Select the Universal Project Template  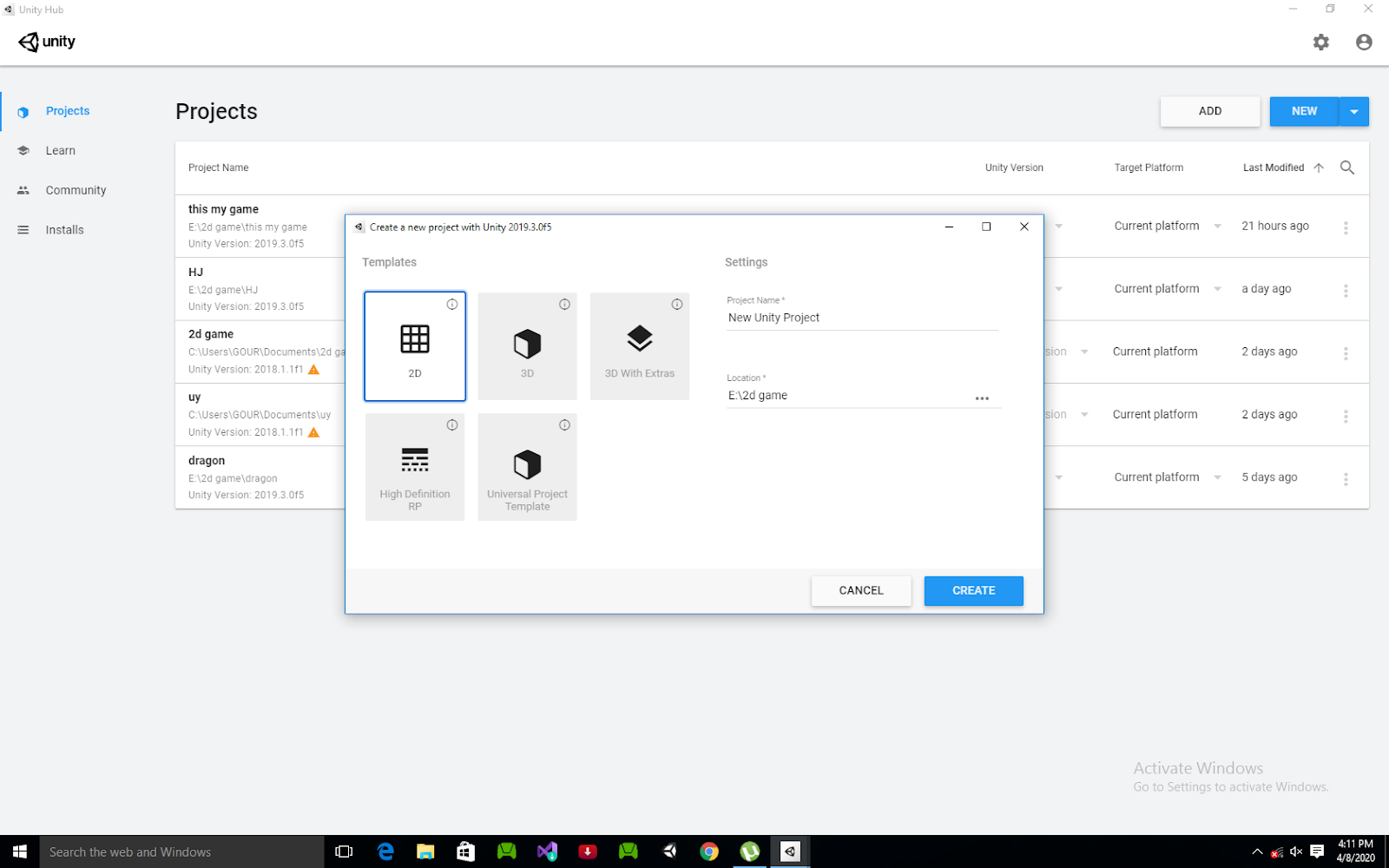[527, 467]
